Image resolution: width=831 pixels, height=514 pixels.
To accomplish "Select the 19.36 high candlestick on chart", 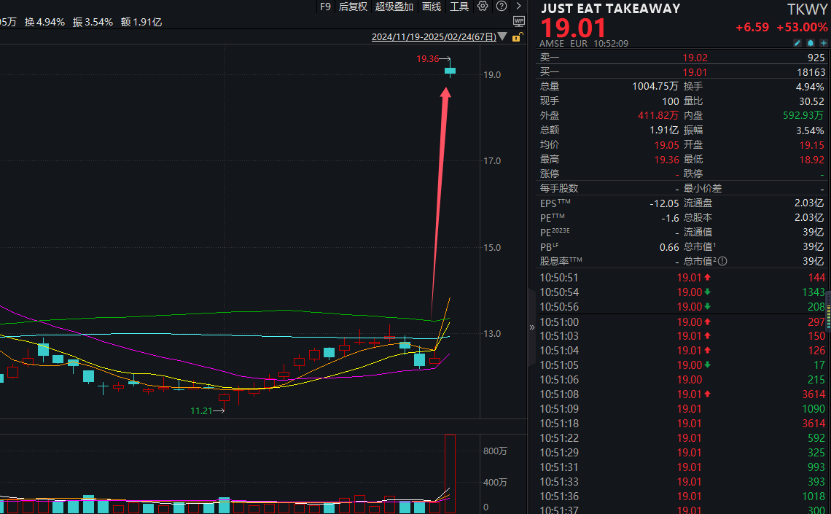I will 450,70.
